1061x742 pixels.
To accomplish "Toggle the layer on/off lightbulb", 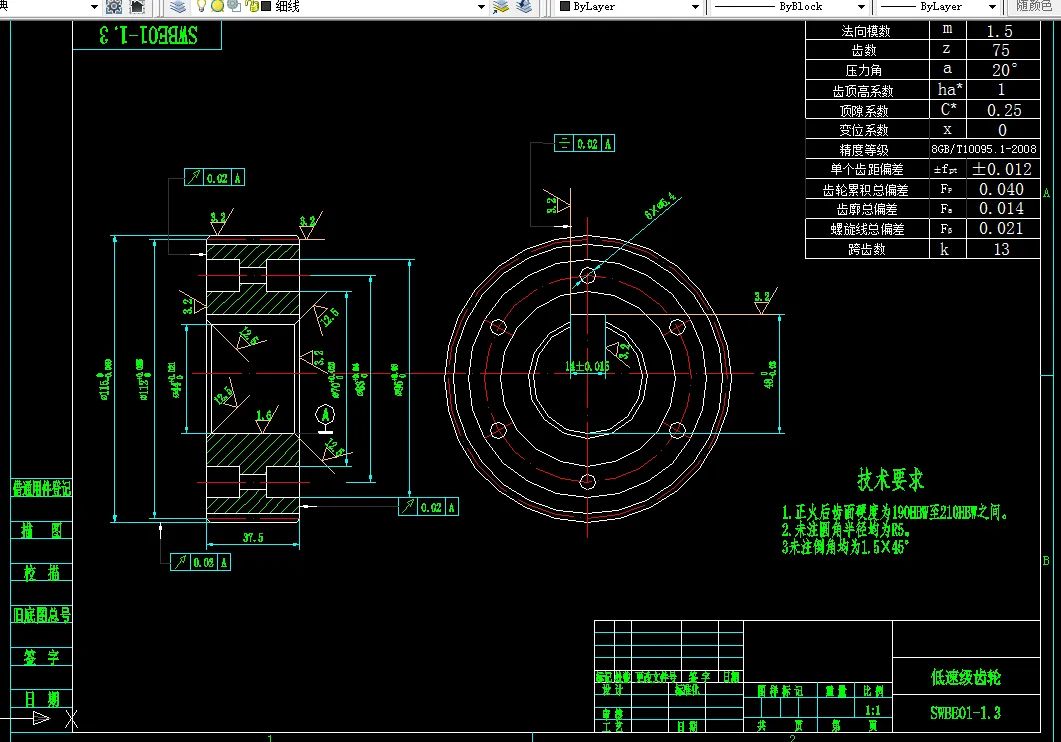I will coord(201,6).
